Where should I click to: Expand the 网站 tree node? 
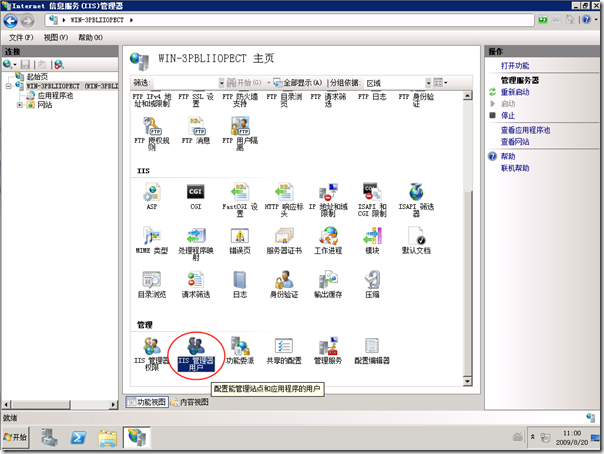tap(19, 105)
